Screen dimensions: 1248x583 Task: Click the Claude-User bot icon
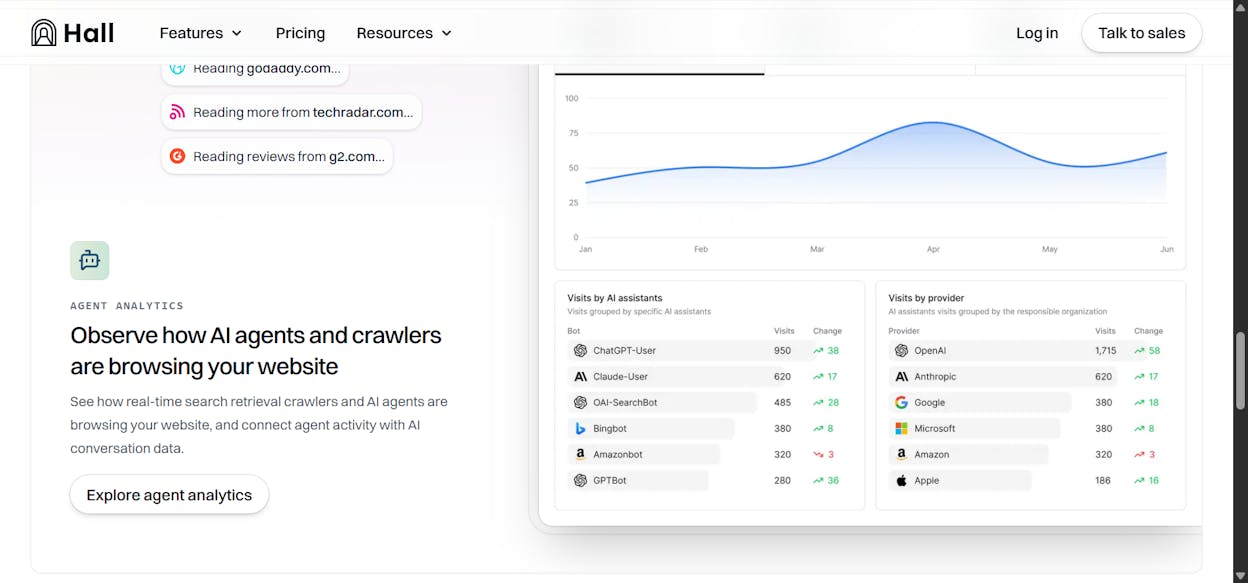pos(580,376)
